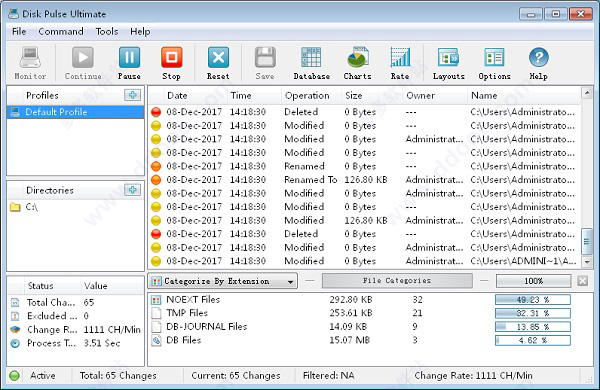Viewport: 600px width, 390px height.
Task: Click the 4.62 % progress bar
Action: [533, 340]
